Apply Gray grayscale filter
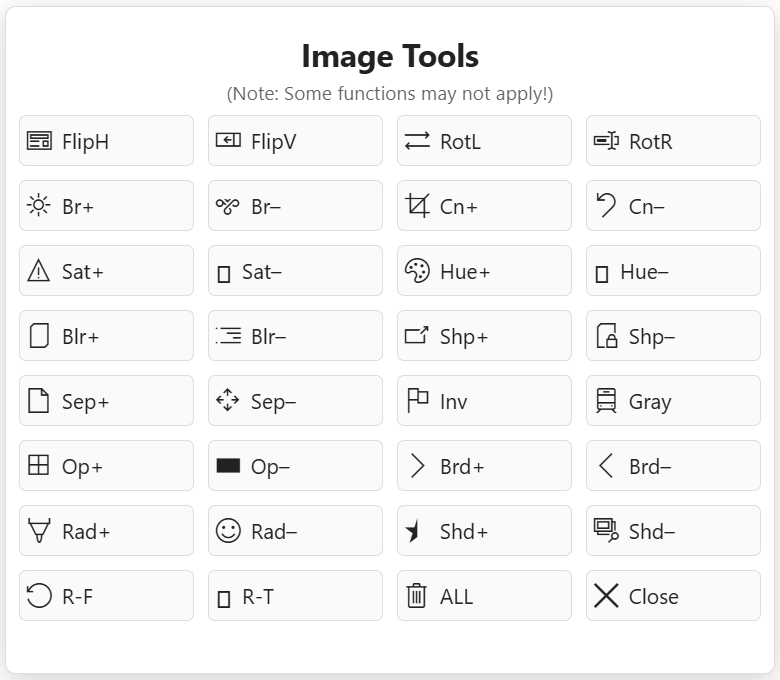The width and height of the screenshot is (780, 680). coord(672,401)
